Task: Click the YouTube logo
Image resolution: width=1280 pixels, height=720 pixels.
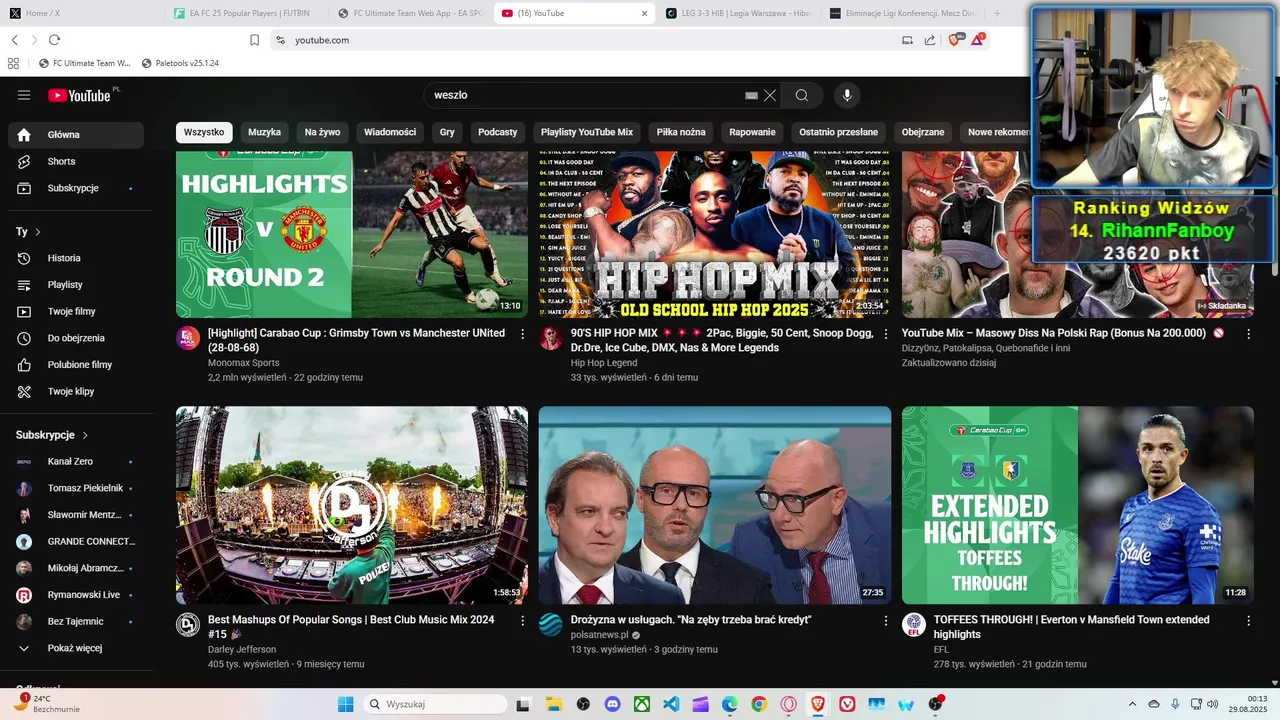Action: (x=79, y=95)
